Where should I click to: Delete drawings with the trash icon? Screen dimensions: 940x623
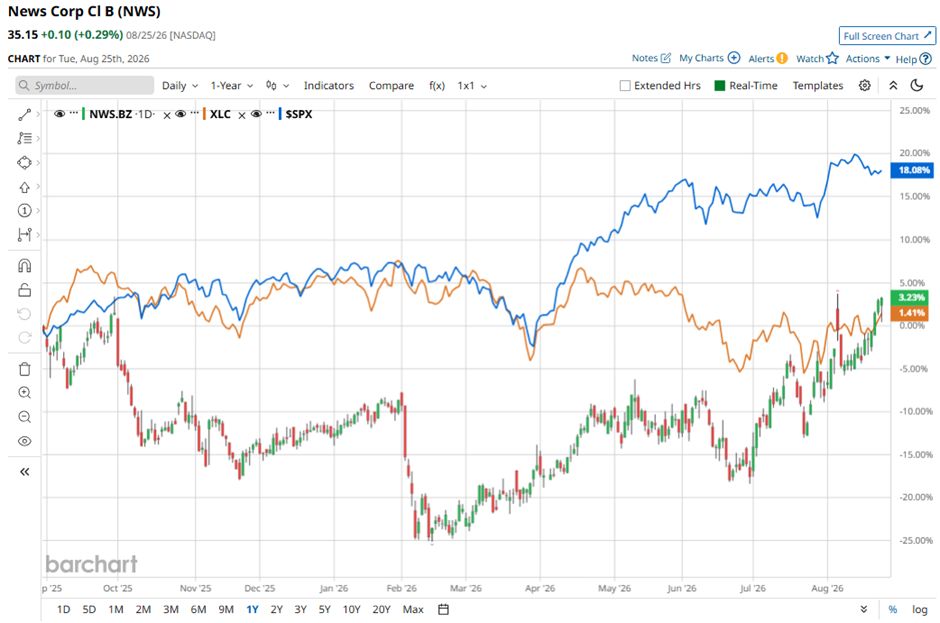click(24, 369)
